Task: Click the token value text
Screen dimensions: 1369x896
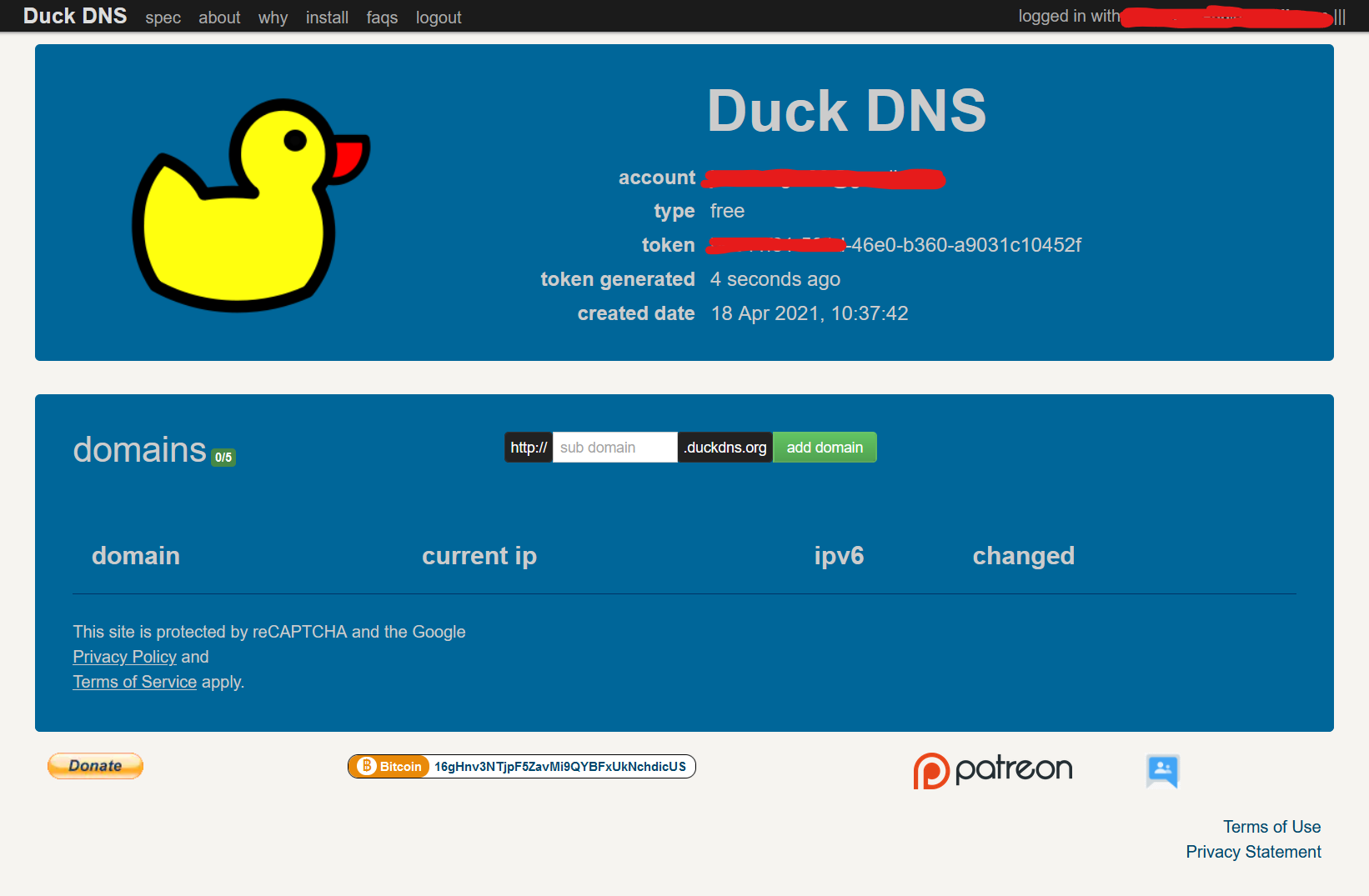Action: (x=895, y=245)
